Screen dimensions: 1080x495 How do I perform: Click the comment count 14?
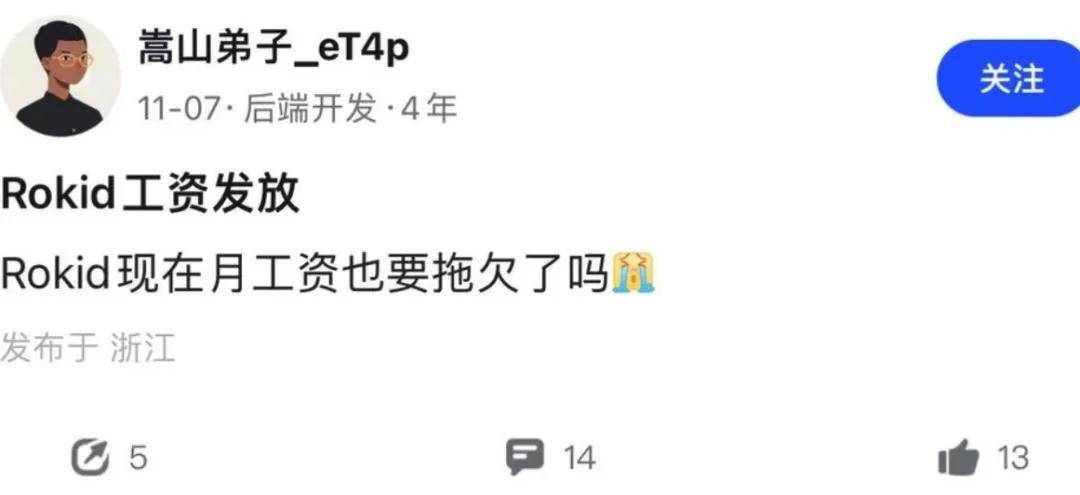580,459
